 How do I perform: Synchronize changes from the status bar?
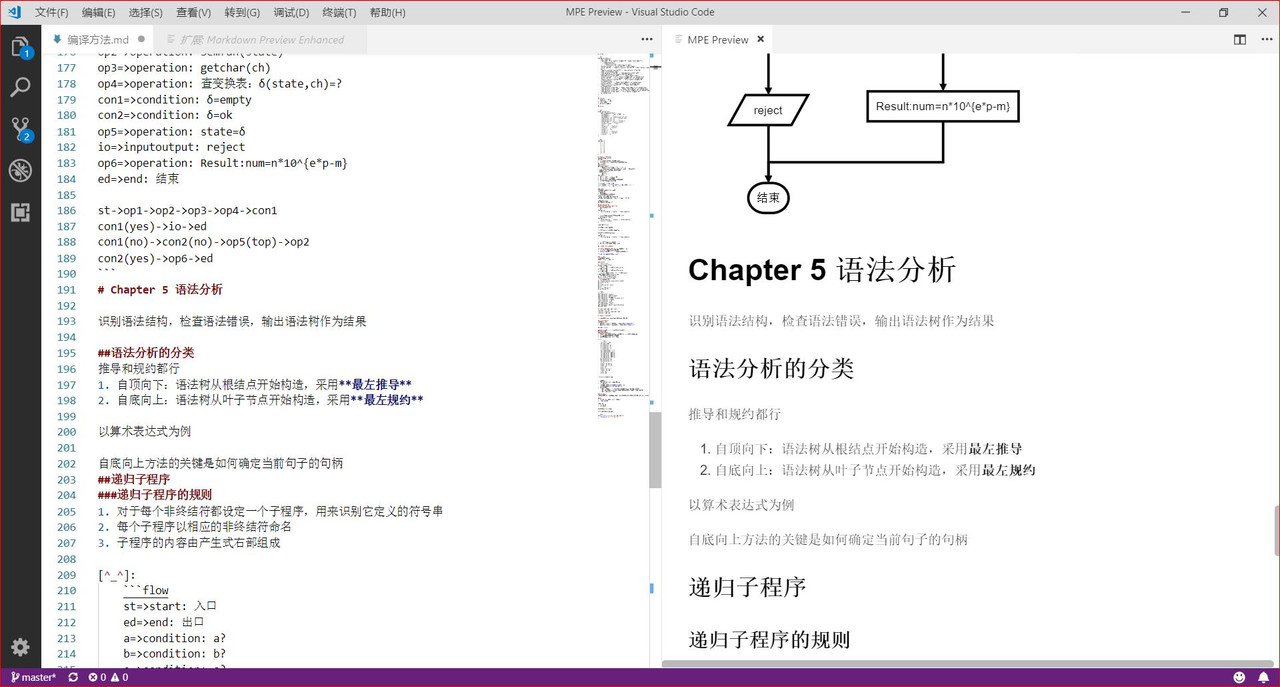(x=73, y=677)
